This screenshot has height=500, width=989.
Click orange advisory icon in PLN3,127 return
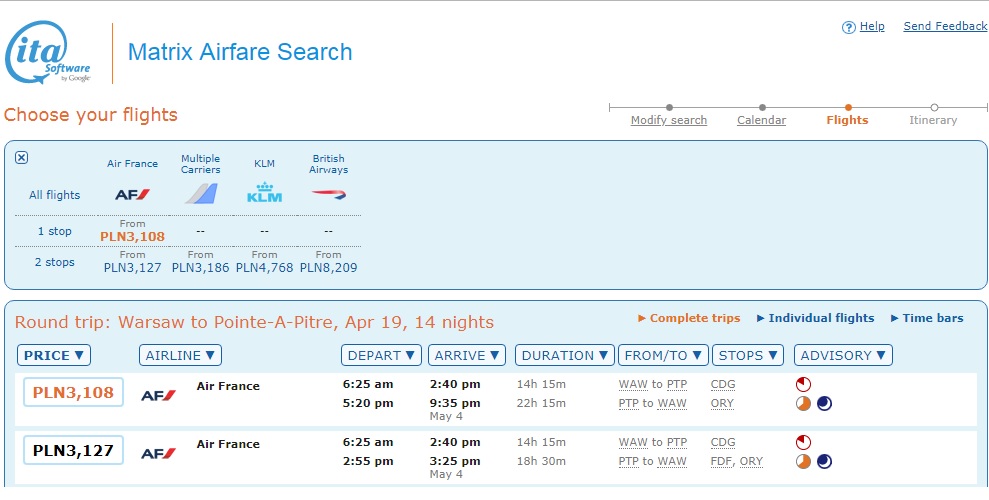(x=803, y=462)
